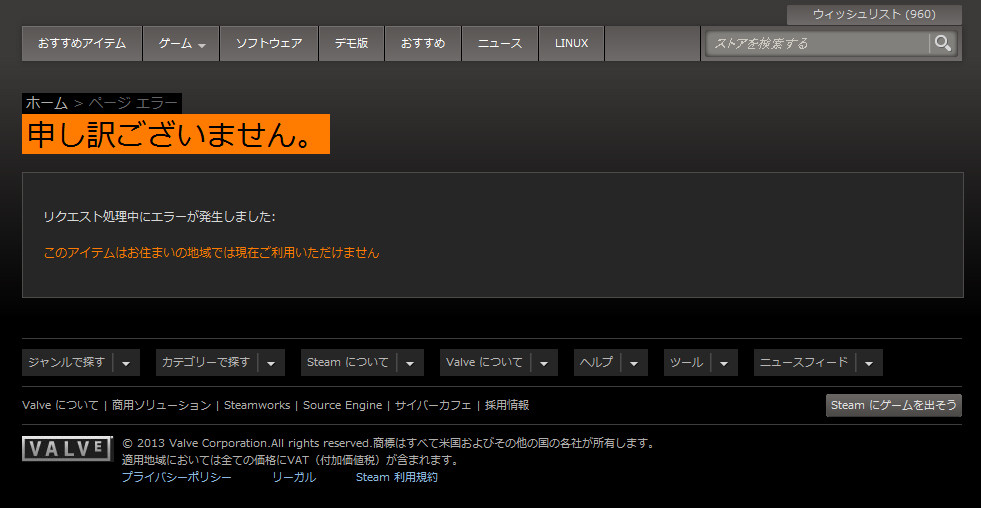The width and height of the screenshot is (981, 508).
Task: Click the Valve logo in footer
Action: point(68,449)
